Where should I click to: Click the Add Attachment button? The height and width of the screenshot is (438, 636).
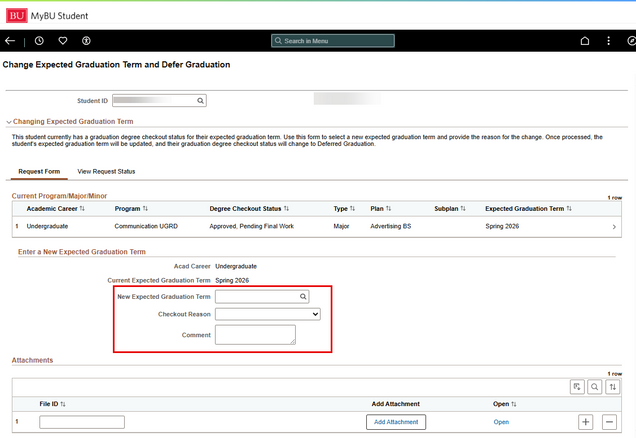pos(396,422)
